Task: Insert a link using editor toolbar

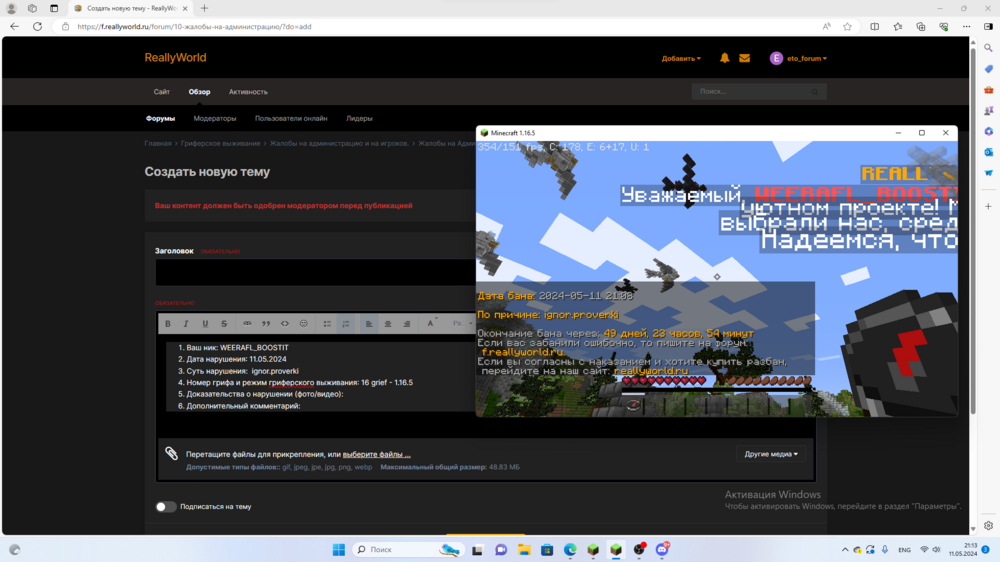Action: (247, 323)
